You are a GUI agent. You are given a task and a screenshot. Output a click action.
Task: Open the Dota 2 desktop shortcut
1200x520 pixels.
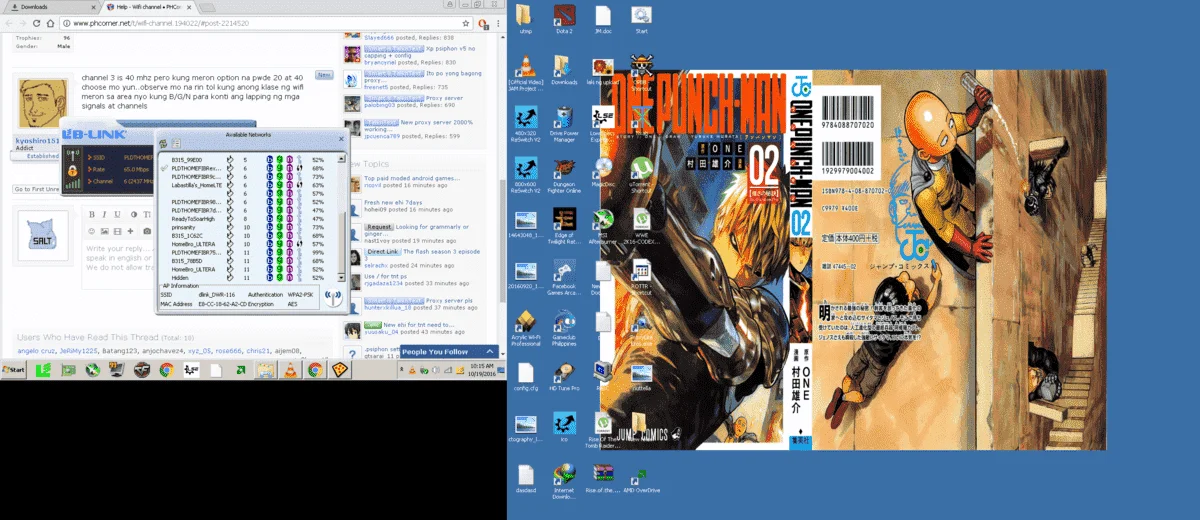564,20
